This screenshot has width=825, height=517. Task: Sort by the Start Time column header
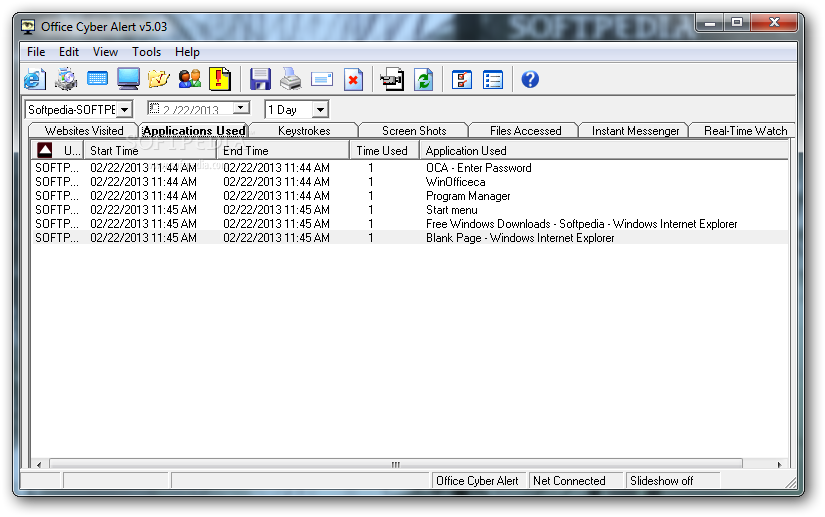(150, 150)
